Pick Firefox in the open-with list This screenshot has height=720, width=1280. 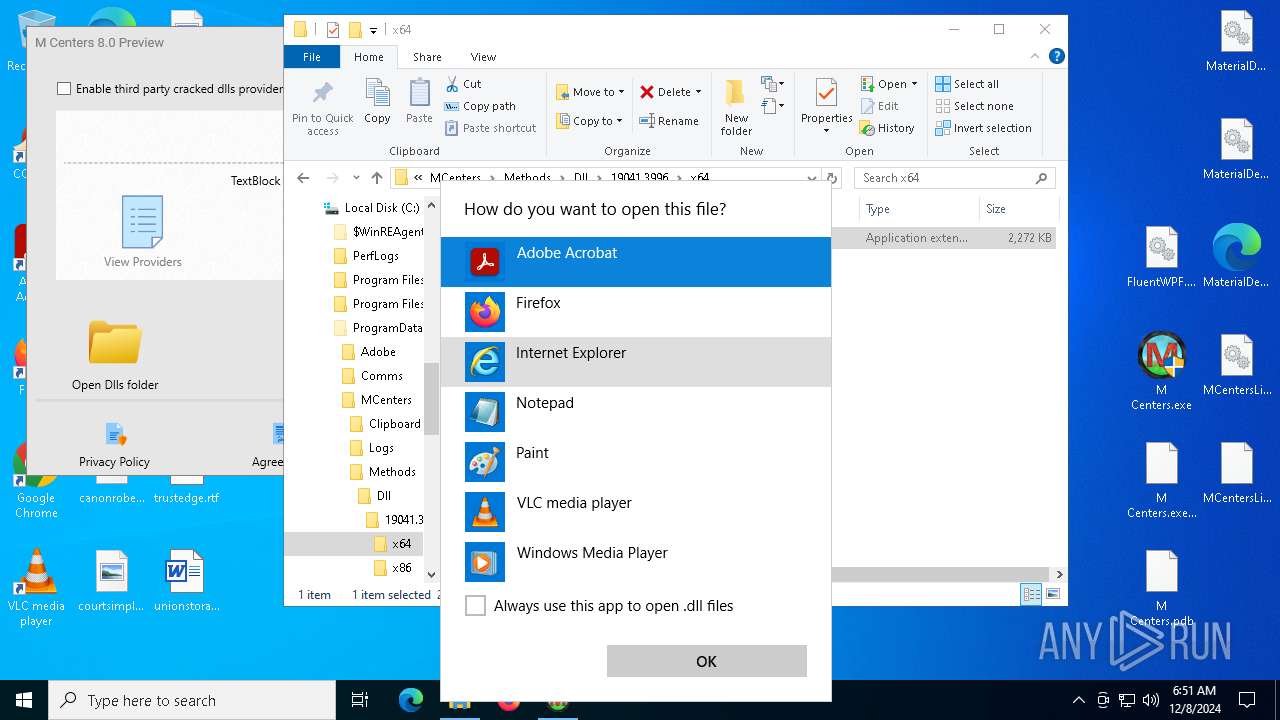[636, 312]
